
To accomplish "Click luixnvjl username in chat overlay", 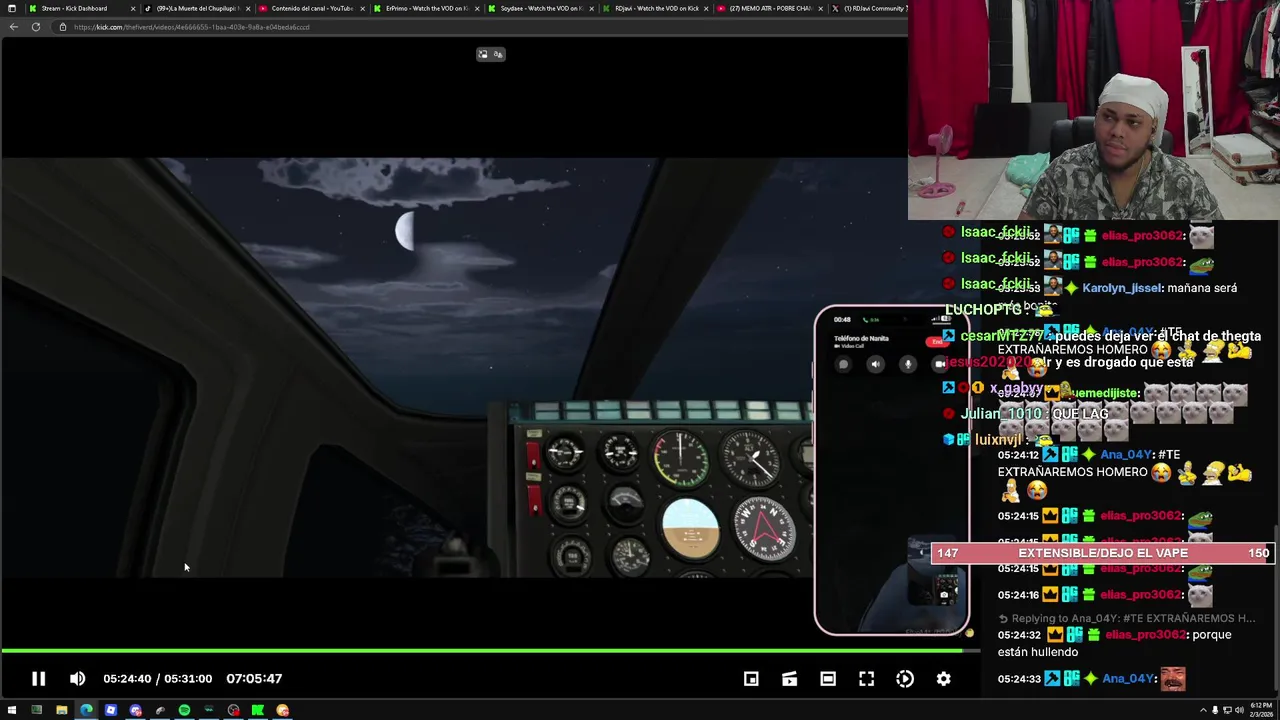I will (x=999, y=440).
